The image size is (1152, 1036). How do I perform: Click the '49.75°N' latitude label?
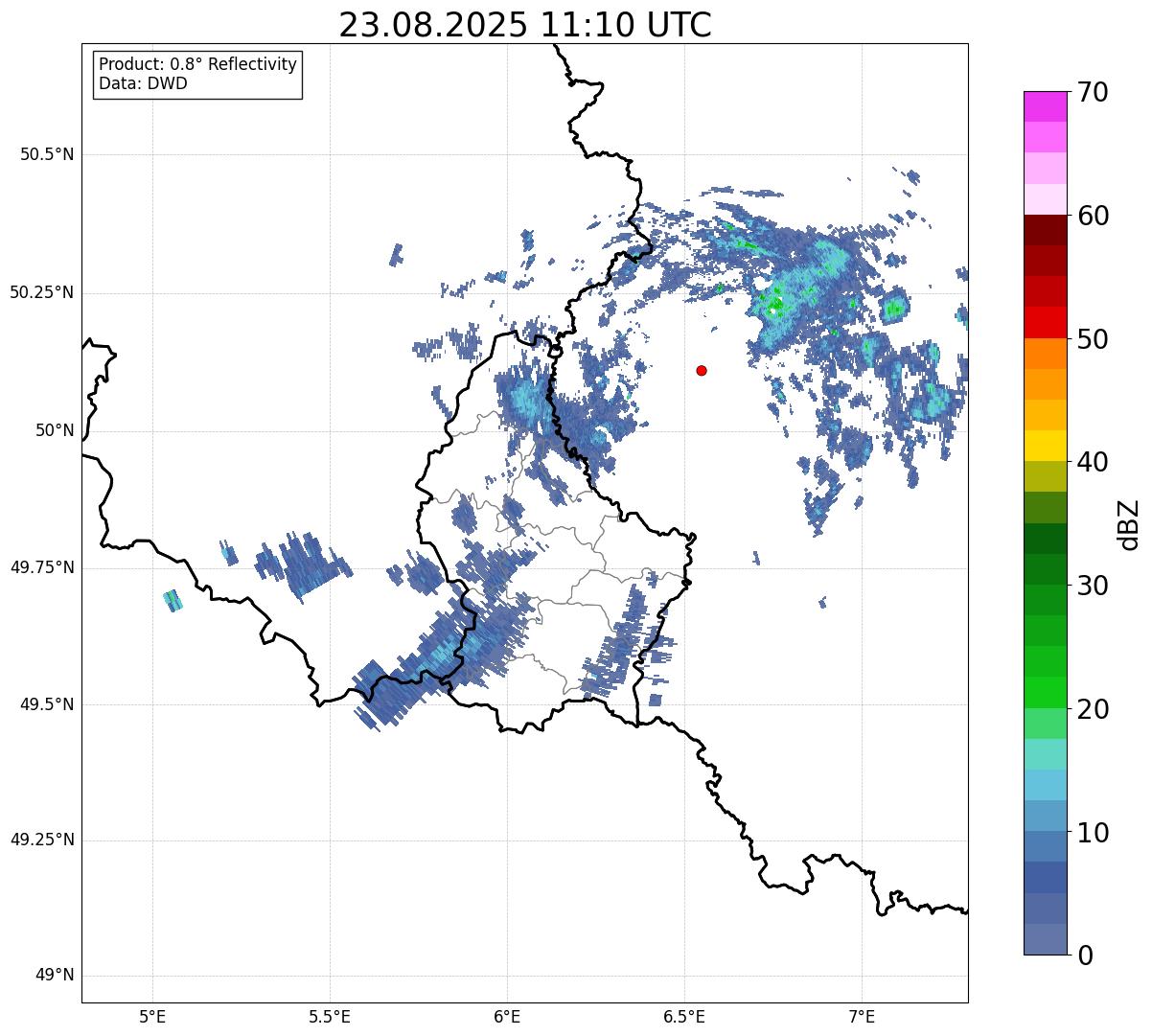(42, 567)
